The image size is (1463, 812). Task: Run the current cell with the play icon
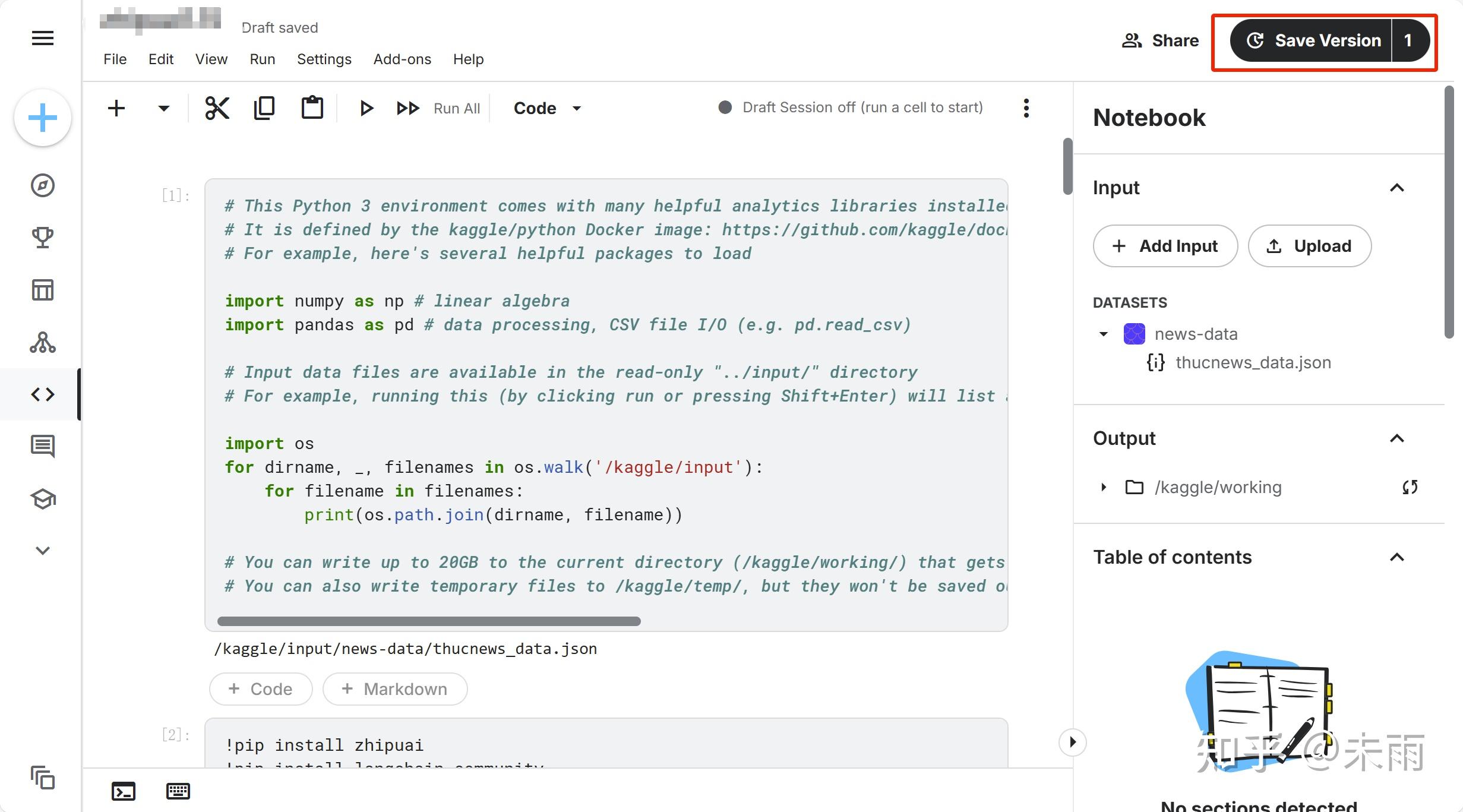366,108
